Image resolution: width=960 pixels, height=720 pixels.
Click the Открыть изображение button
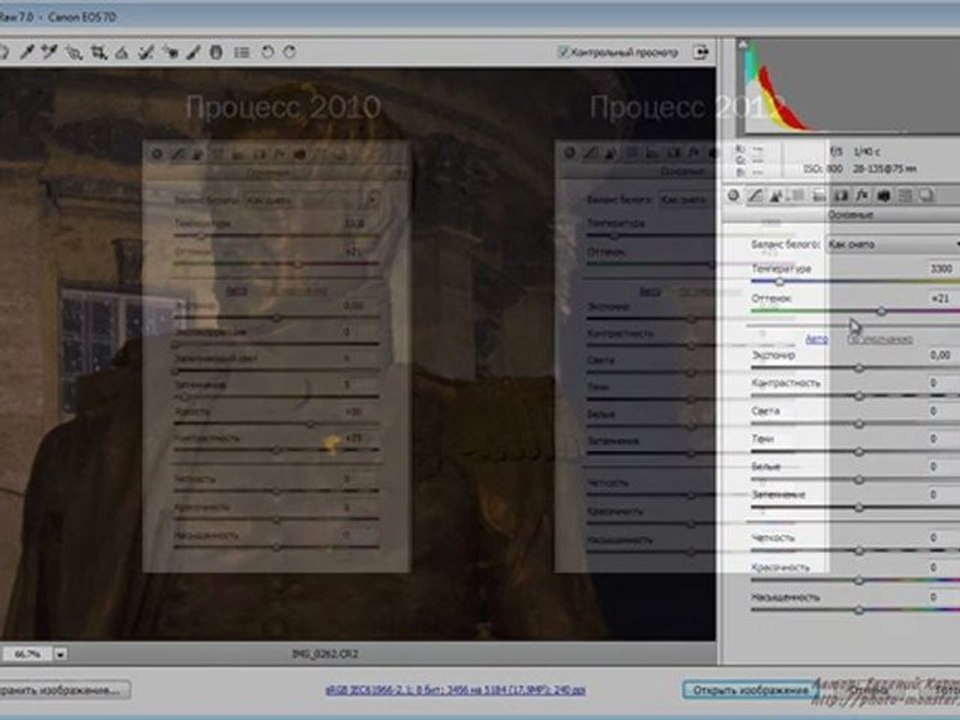click(x=750, y=690)
